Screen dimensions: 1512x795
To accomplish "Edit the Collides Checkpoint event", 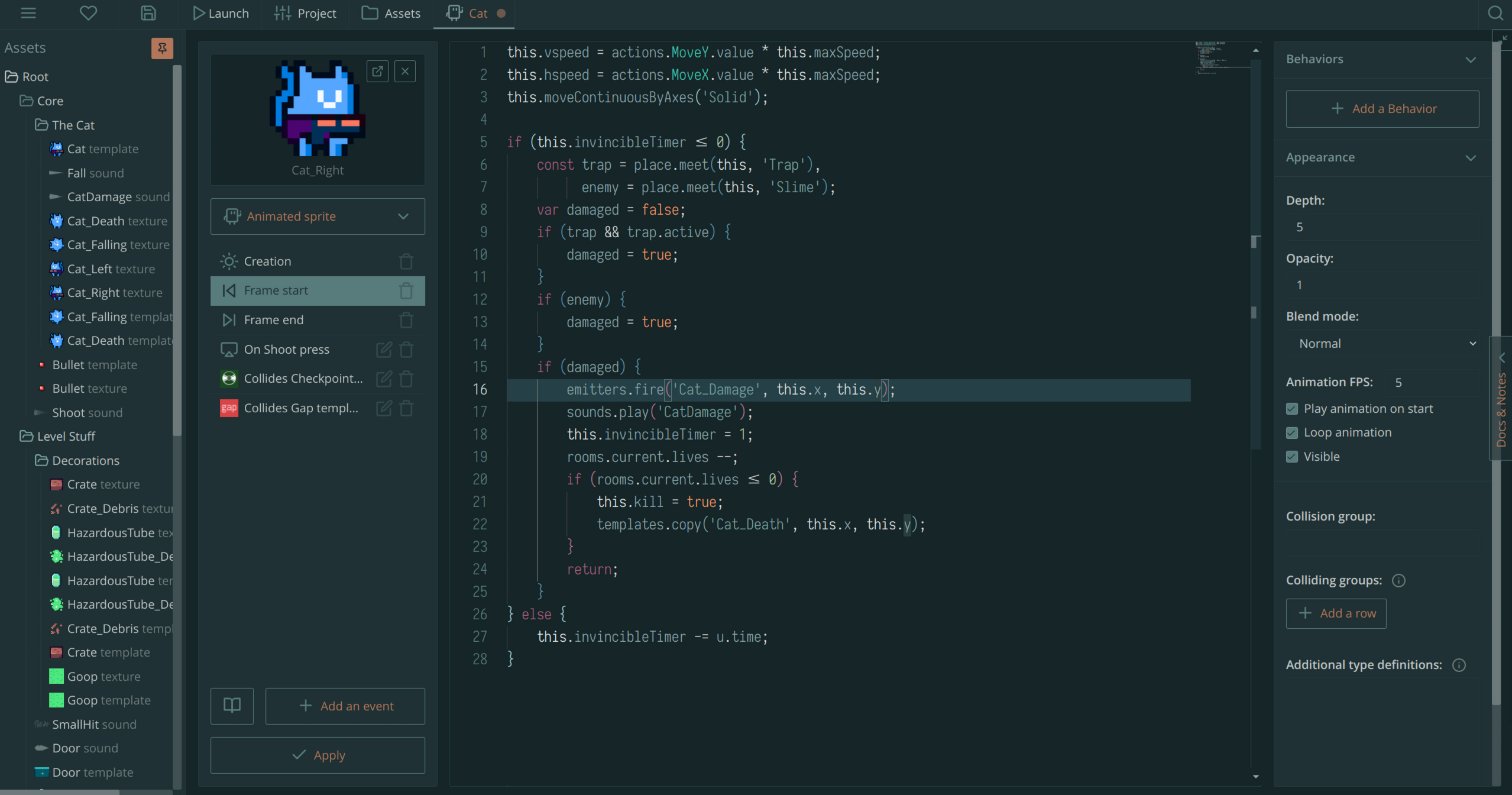I will [384, 379].
